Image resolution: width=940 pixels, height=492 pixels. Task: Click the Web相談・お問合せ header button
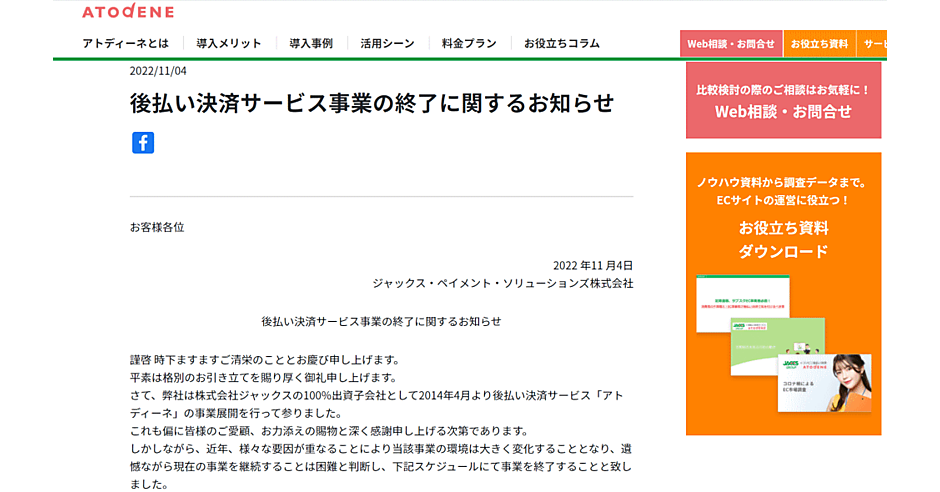[731, 44]
